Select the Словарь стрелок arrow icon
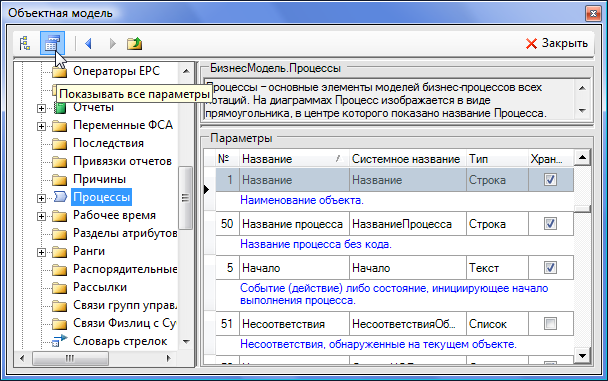This screenshot has width=608, height=381. click(x=59, y=341)
